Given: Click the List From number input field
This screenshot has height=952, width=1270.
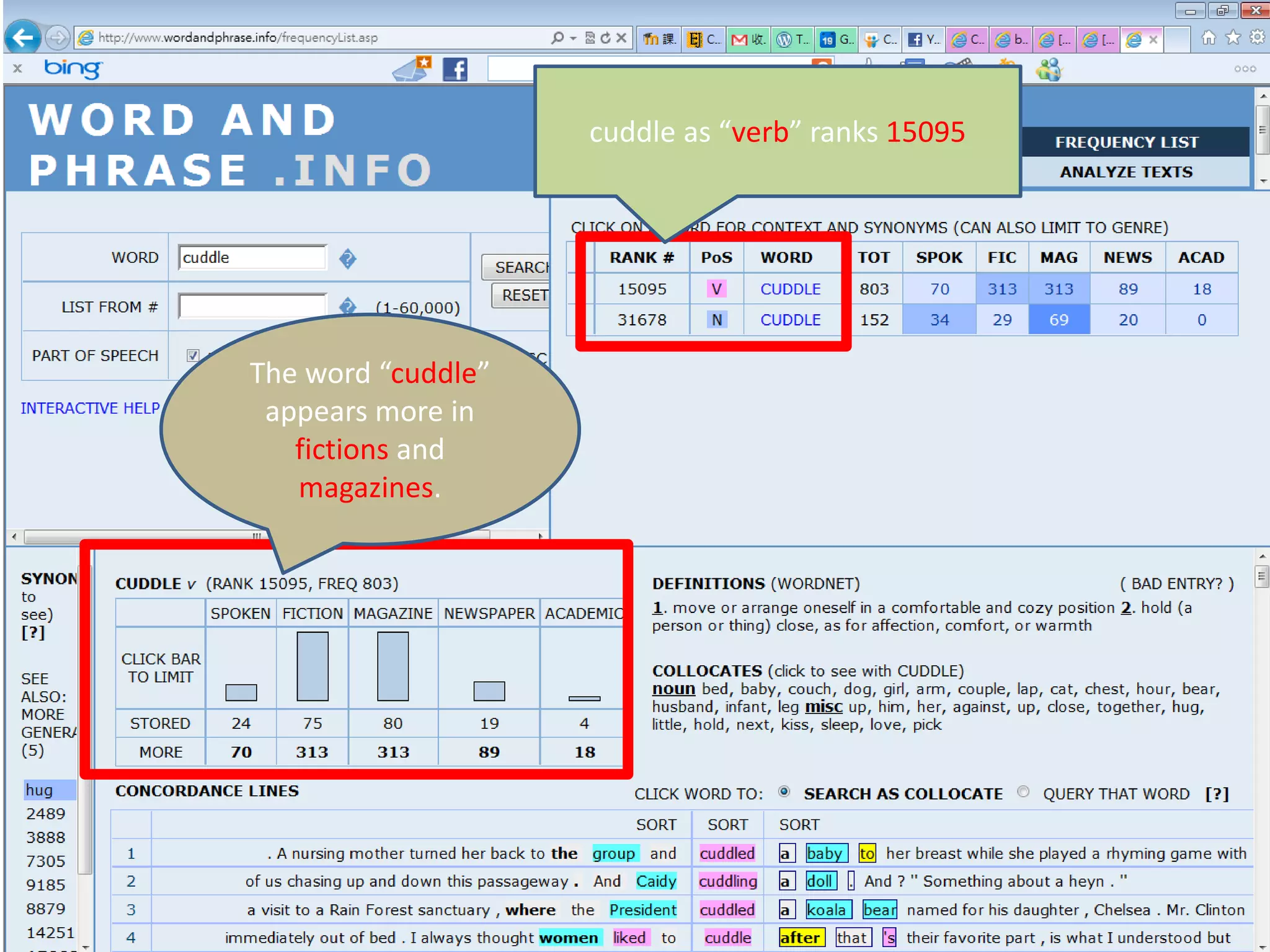Looking at the screenshot, I should coord(252,306).
